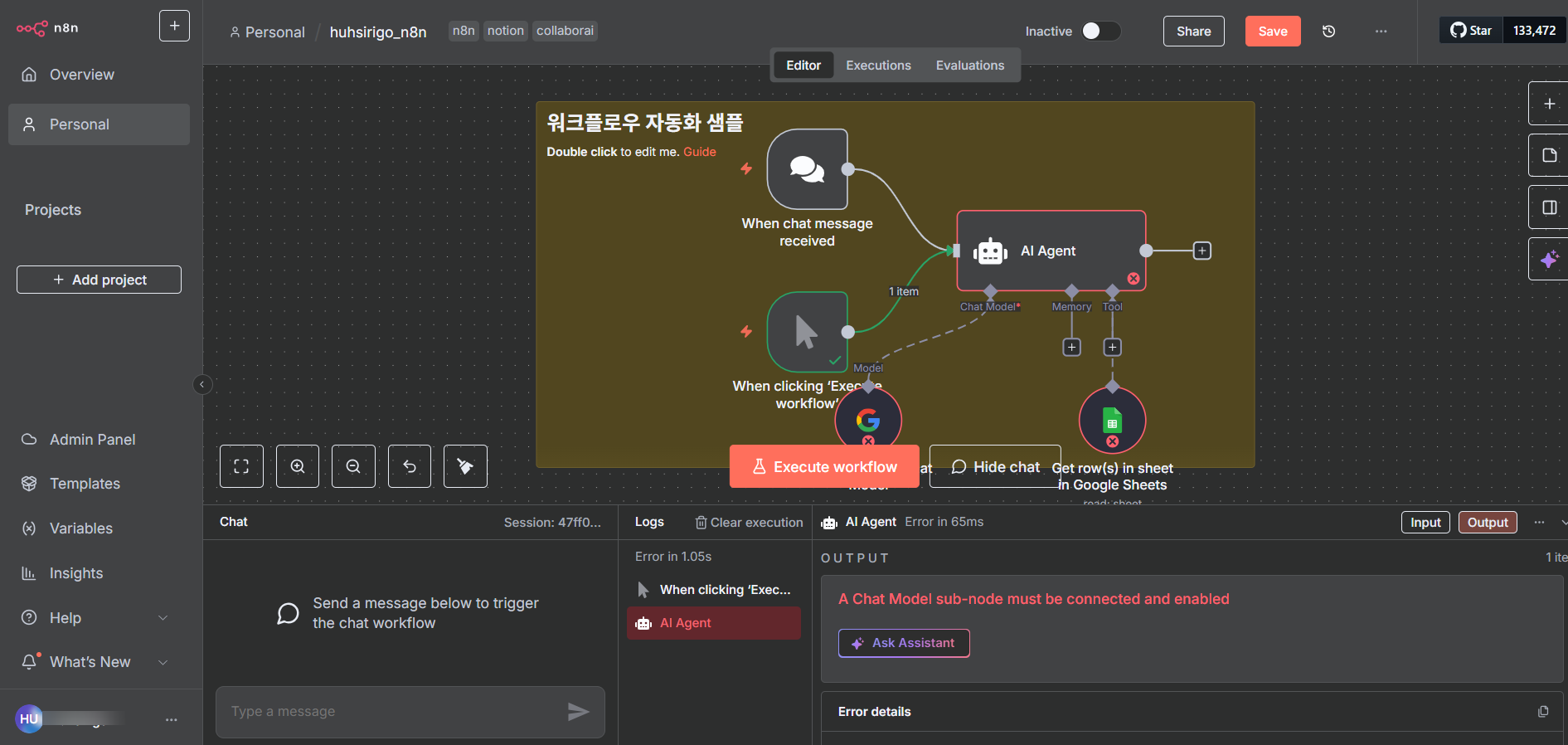Open the workflow history icon
Screen dimensions: 1568x745
[x=1328, y=32]
